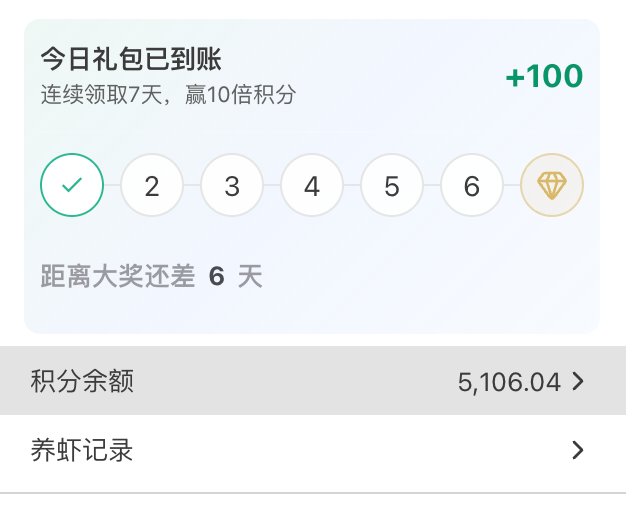Click the completed day 1 checkmark circle
Viewport: 626px width, 520px height.
tap(72, 186)
